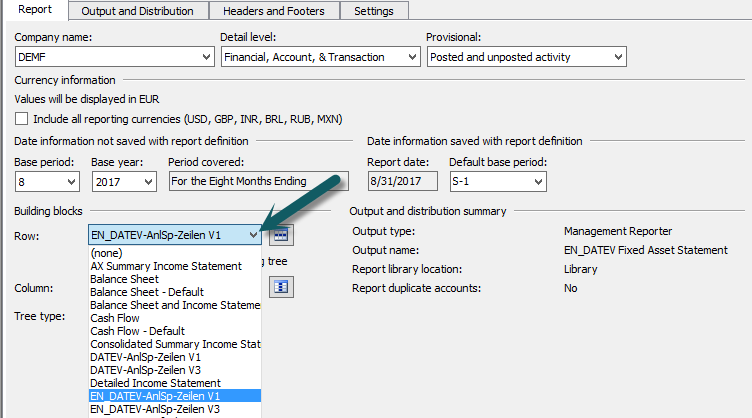Enable Include all reporting currencies checkbox
Image resolution: width=752 pixels, height=418 pixels.
(x=22, y=119)
